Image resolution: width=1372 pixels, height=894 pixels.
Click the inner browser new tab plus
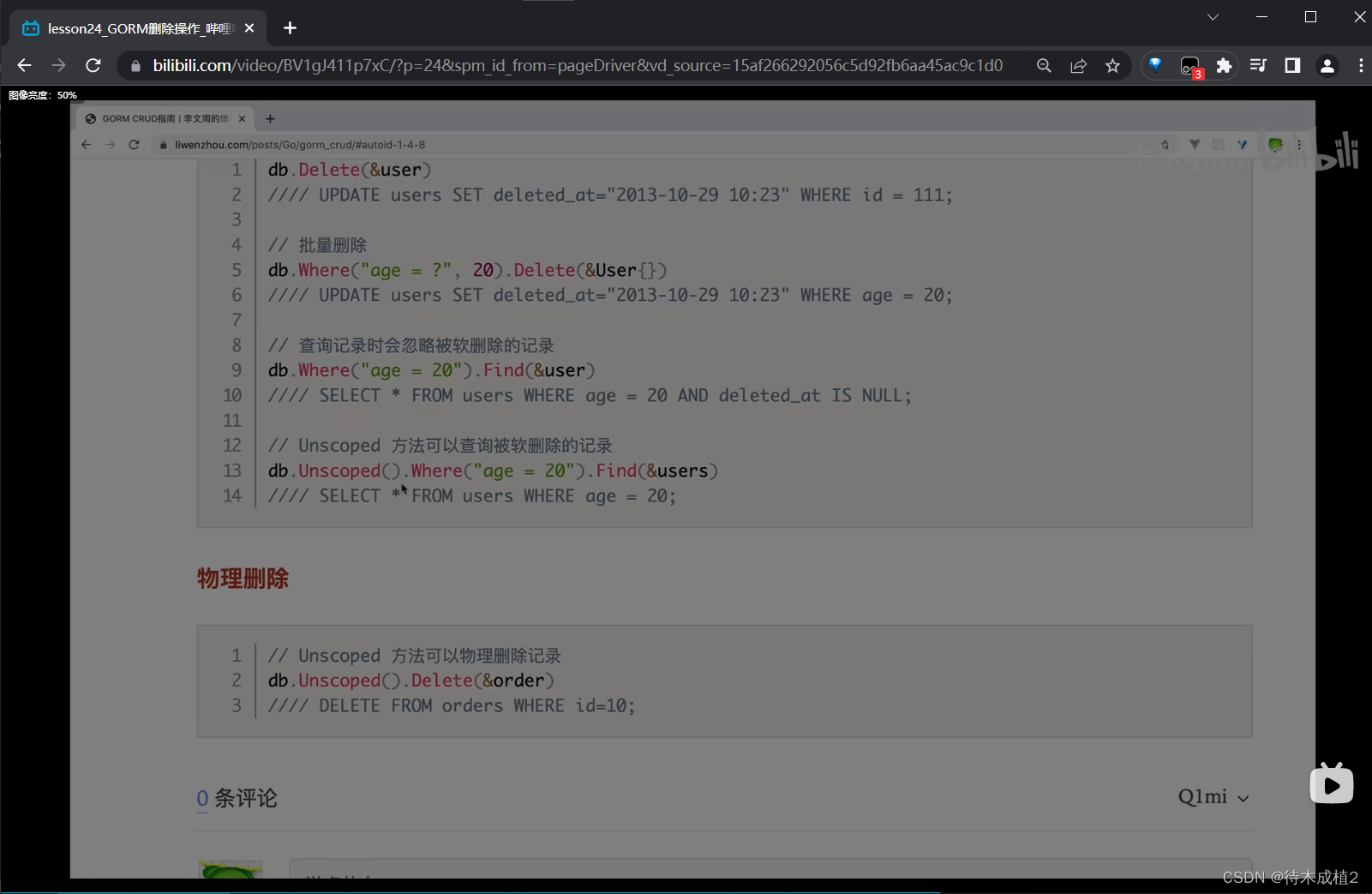tap(270, 119)
